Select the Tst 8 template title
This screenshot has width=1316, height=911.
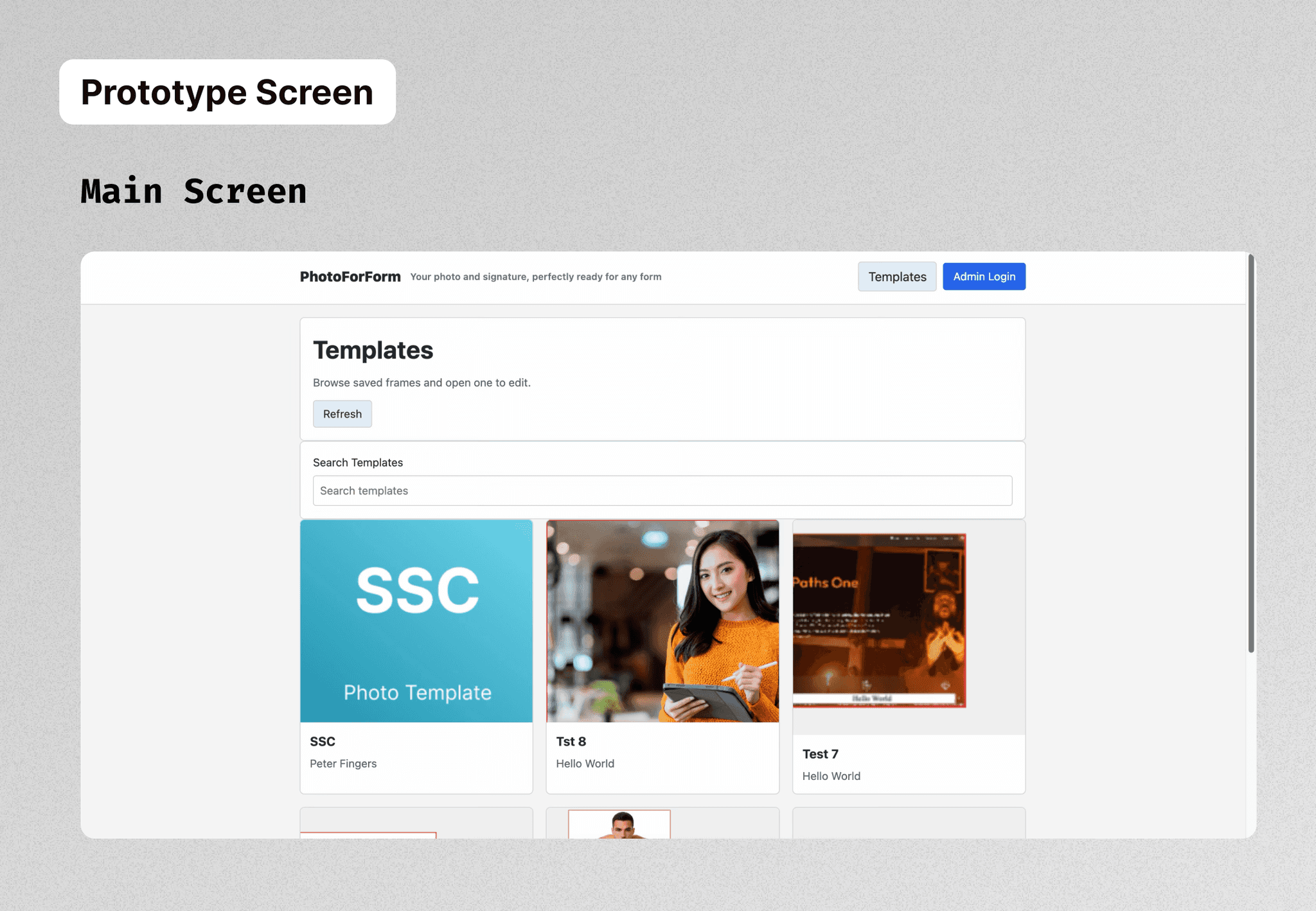click(x=571, y=741)
